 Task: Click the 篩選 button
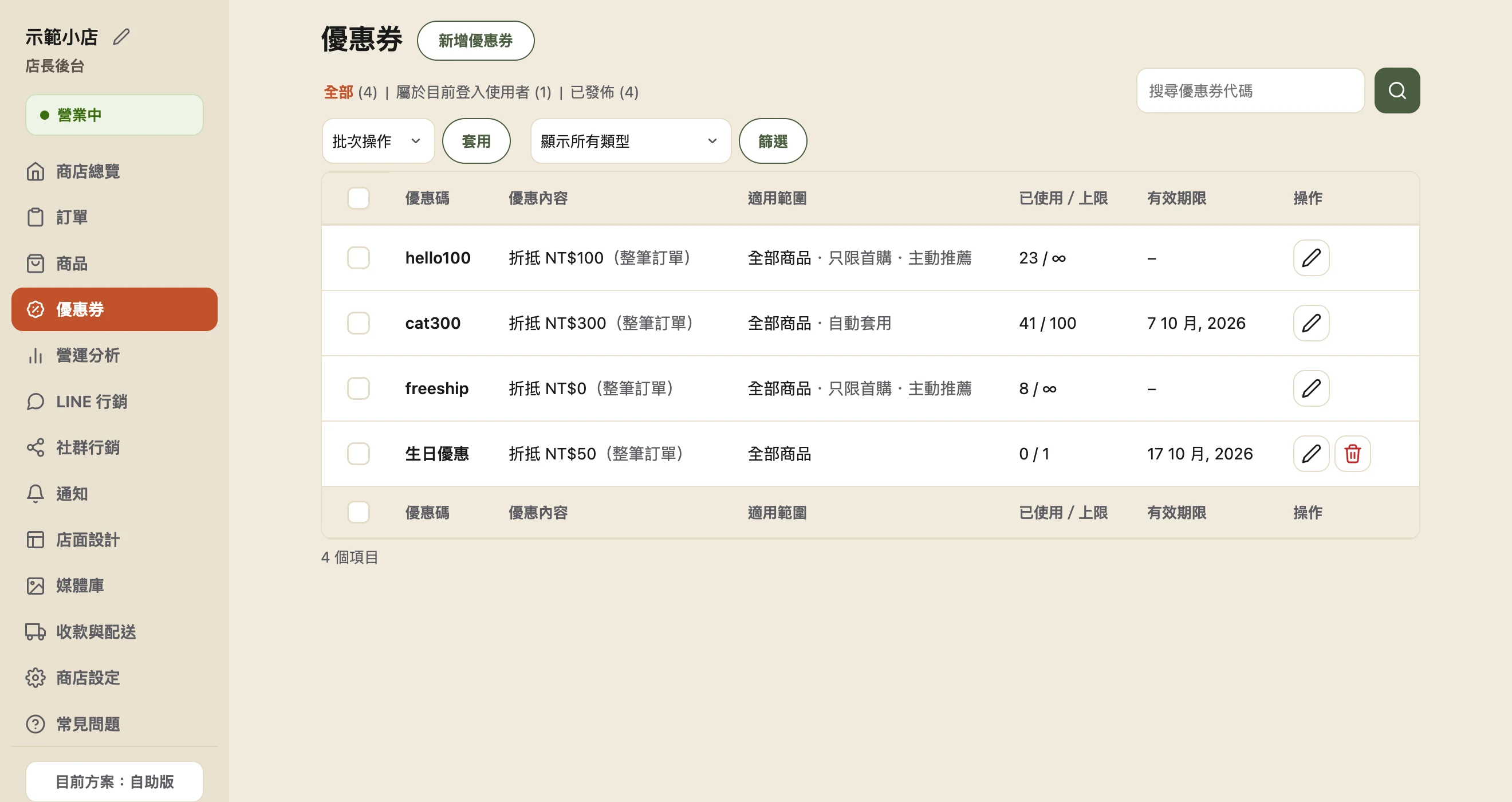pyautogui.click(x=773, y=141)
